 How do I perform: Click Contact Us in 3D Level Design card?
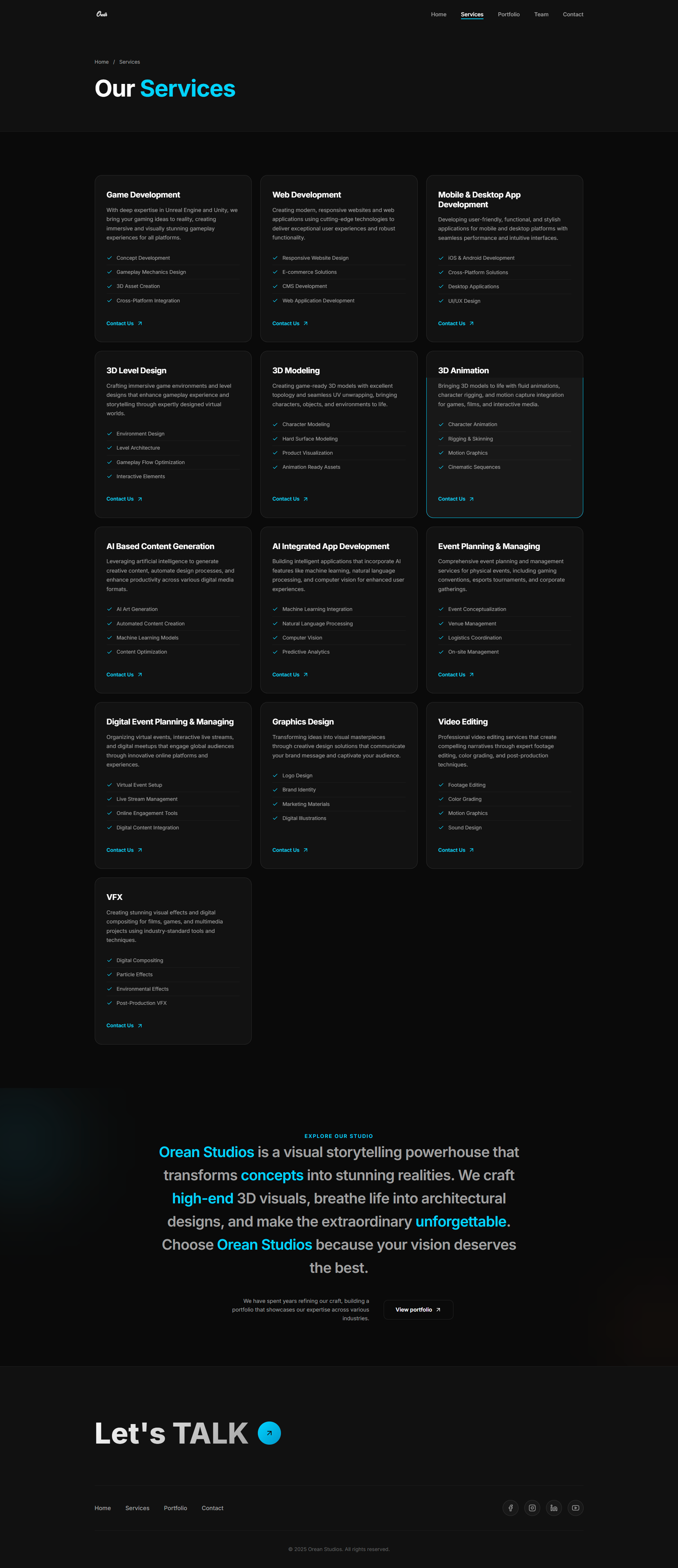tap(124, 499)
